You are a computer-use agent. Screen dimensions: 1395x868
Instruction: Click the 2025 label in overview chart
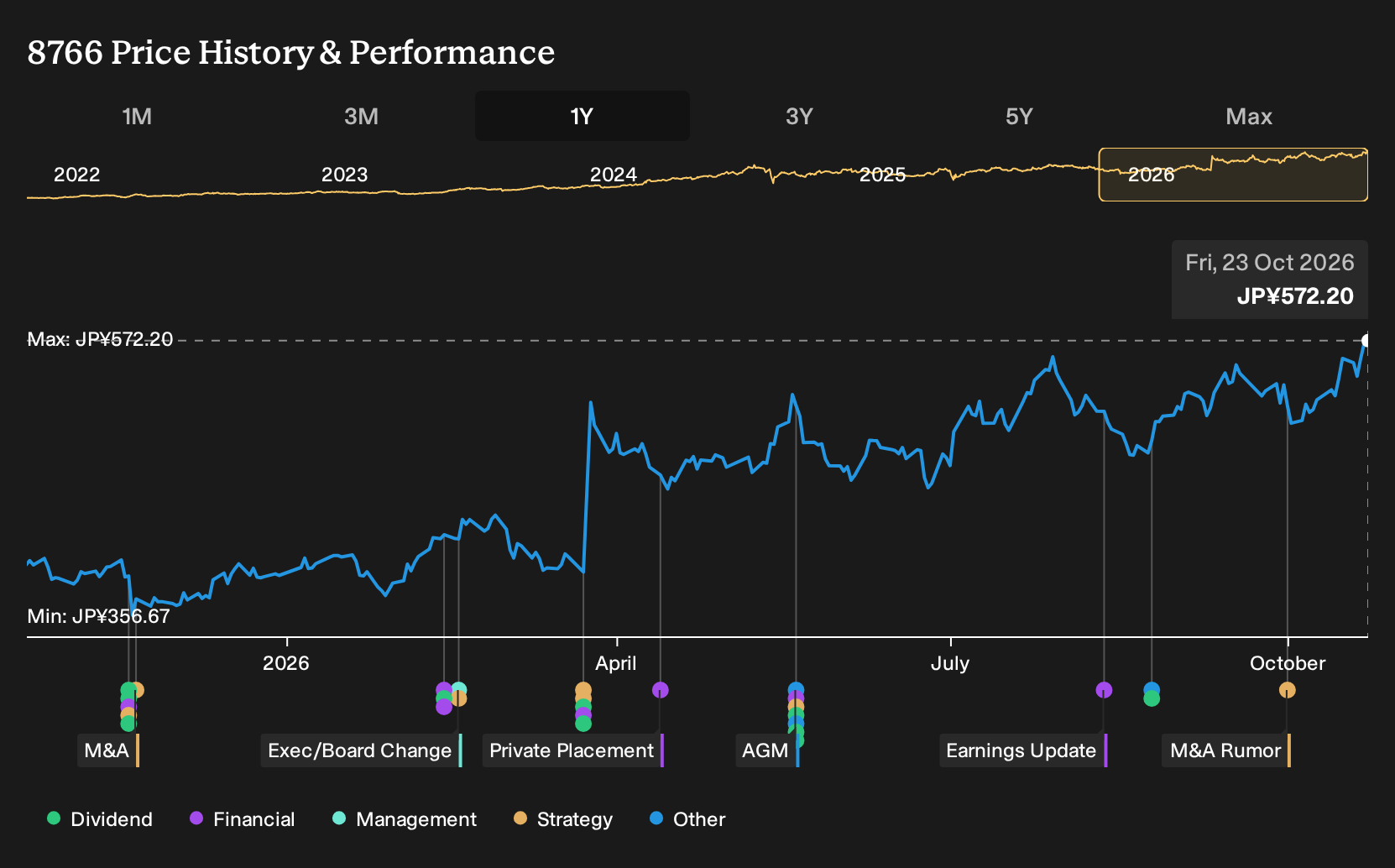coord(882,175)
